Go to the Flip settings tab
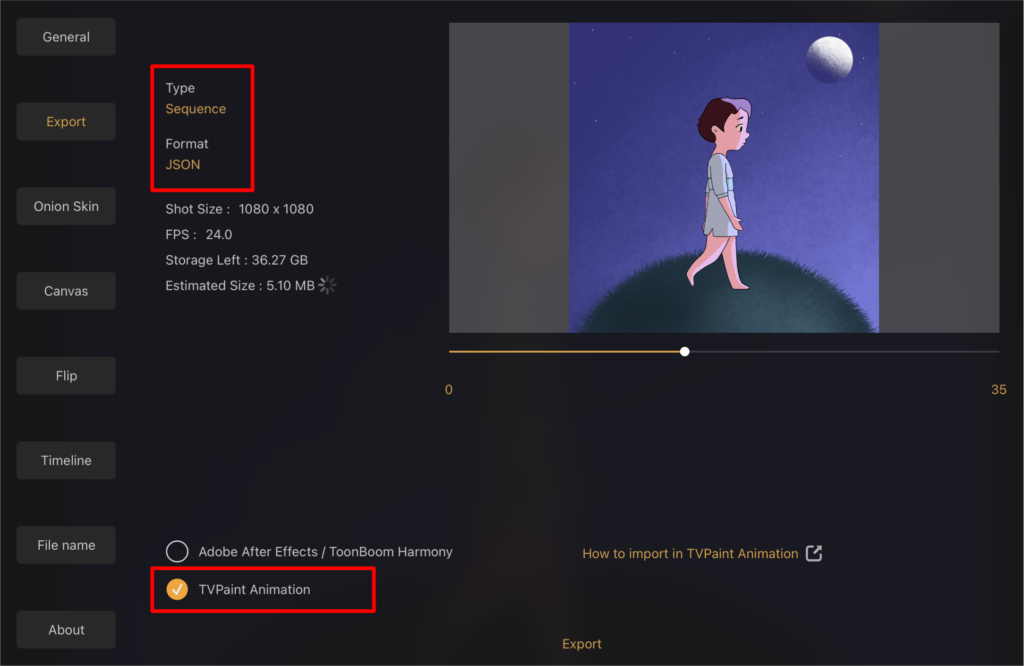This screenshot has height=666, width=1024. pyautogui.click(x=66, y=375)
